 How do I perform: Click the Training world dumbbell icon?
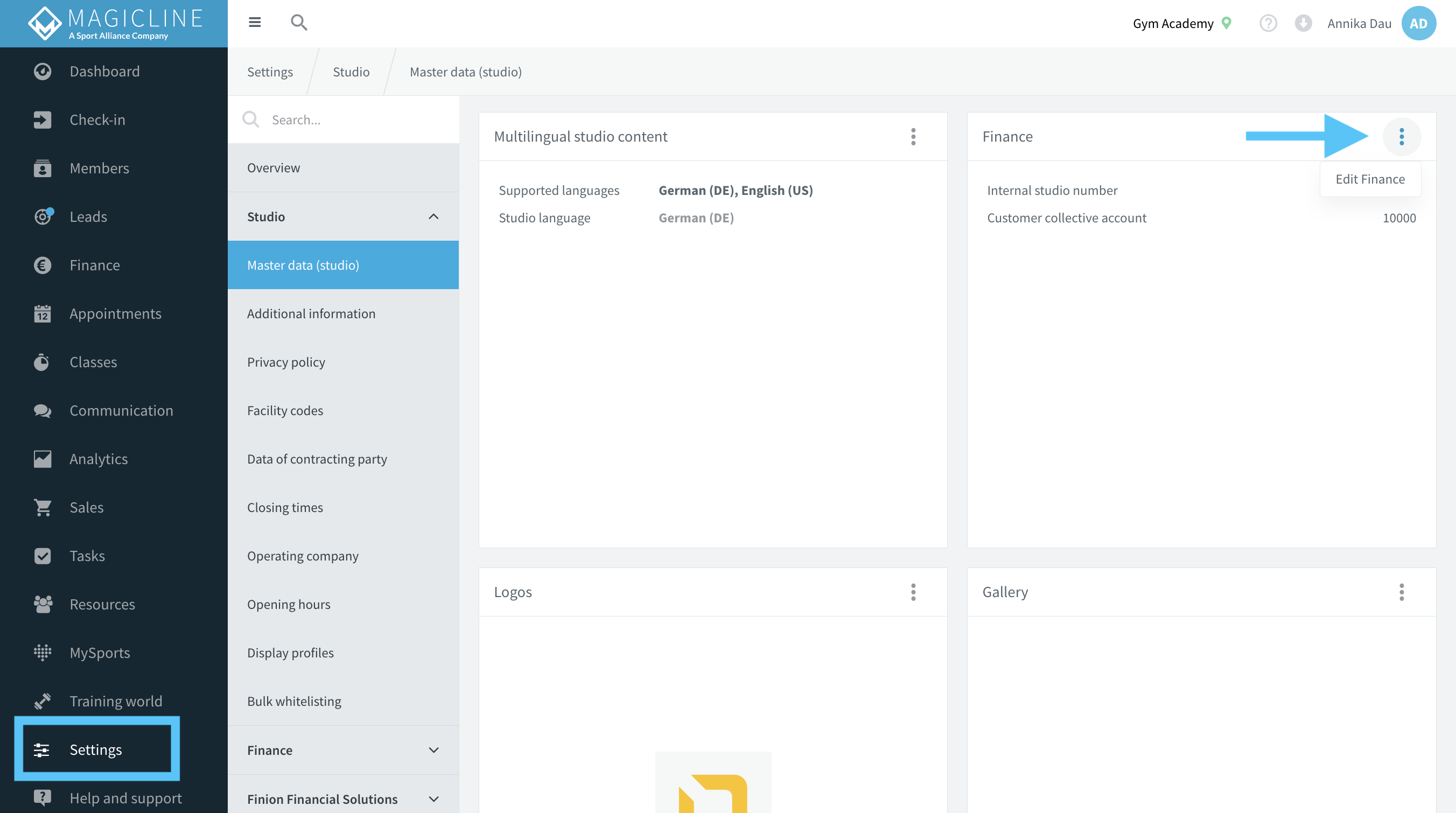pos(43,701)
